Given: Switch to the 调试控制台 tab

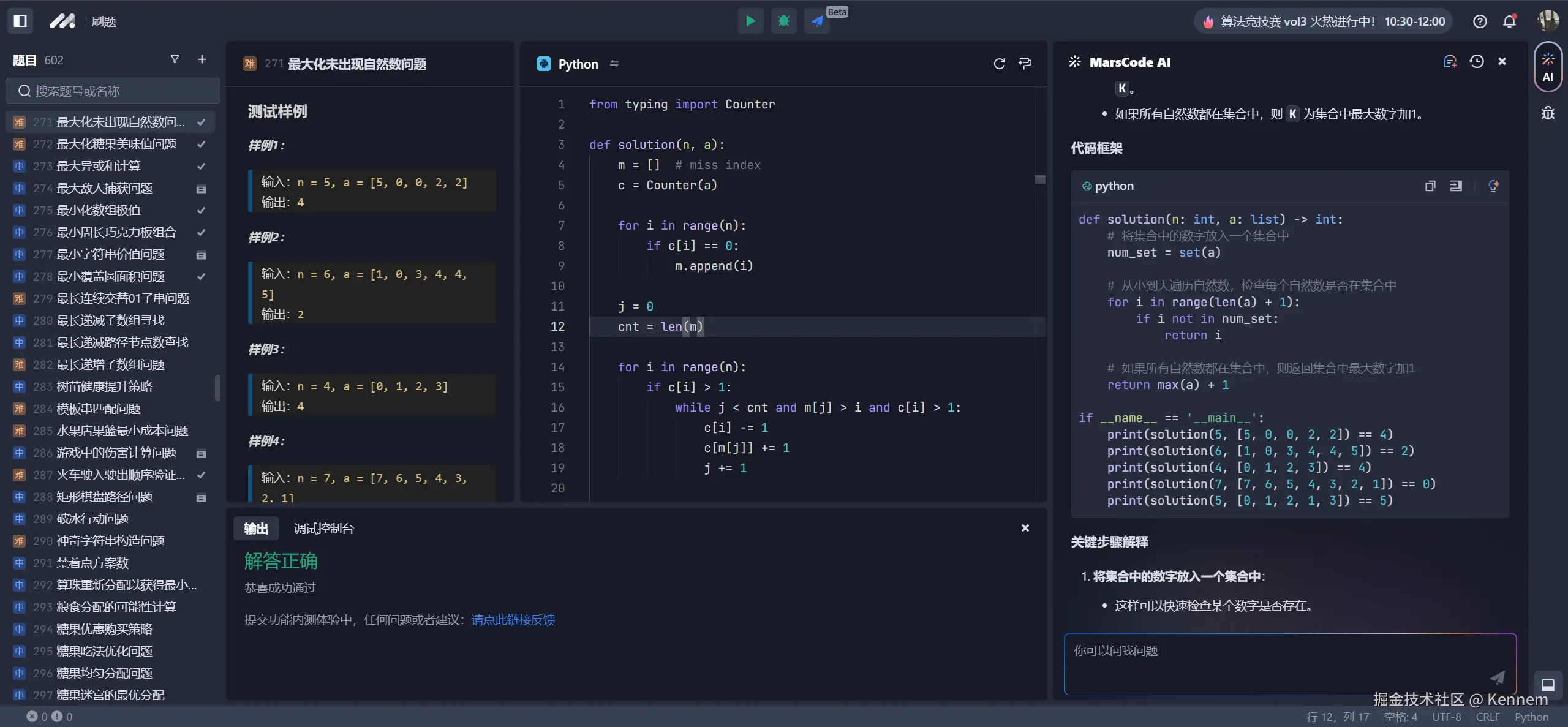Looking at the screenshot, I should coord(323,529).
